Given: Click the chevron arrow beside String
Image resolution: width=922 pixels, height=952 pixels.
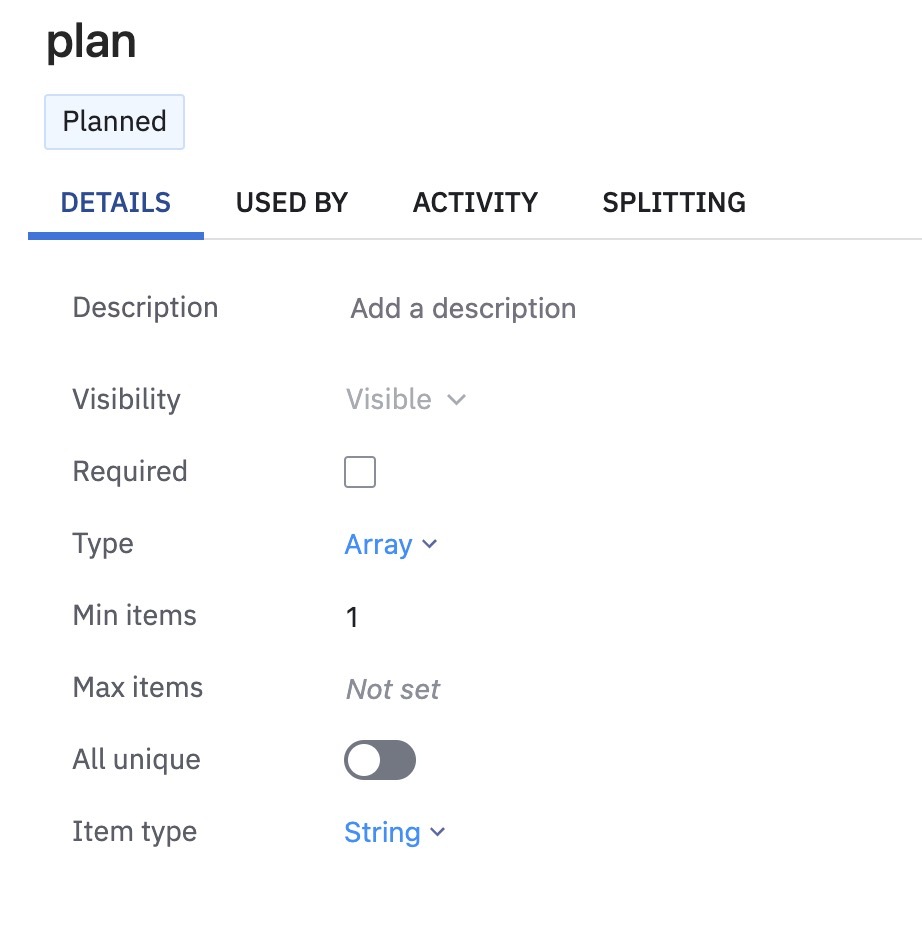Looking at the screenshot, I should [437, 832].
